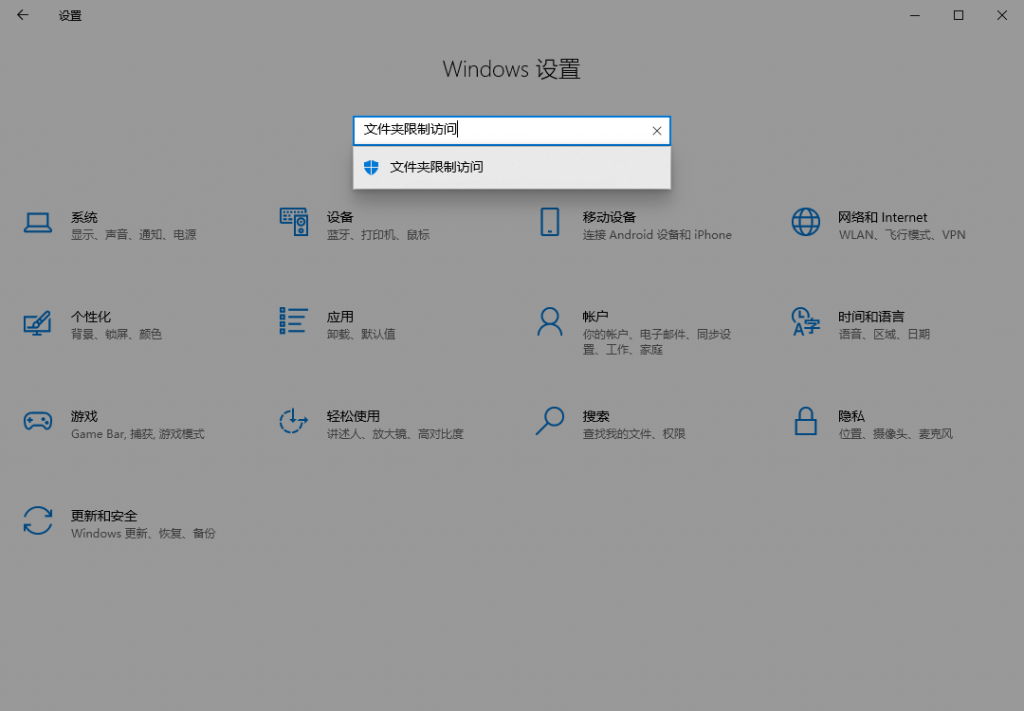The width and height of the screenshot is (1024, 711).
Task: Click text 语音、区域、日期
Action: [x=884, y=334]
